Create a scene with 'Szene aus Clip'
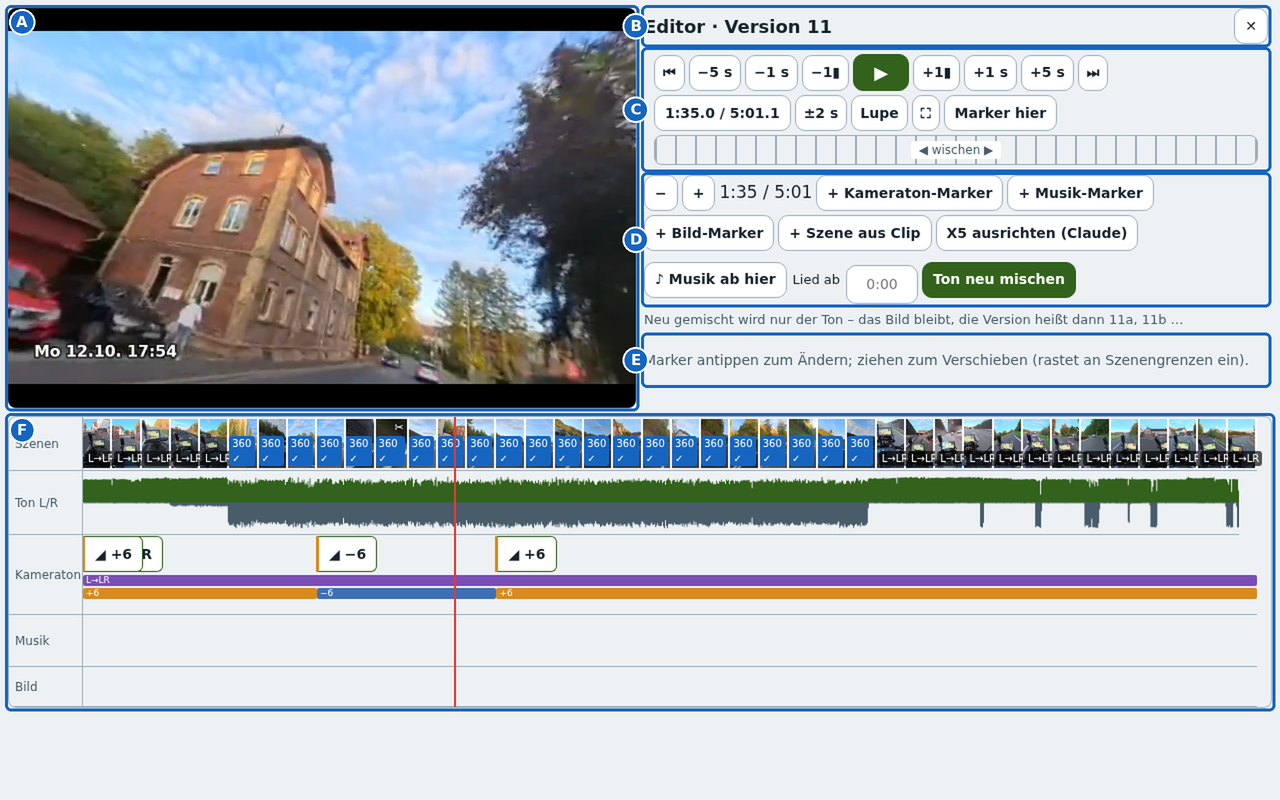The image size is (1280, 800). pos(855,233)
